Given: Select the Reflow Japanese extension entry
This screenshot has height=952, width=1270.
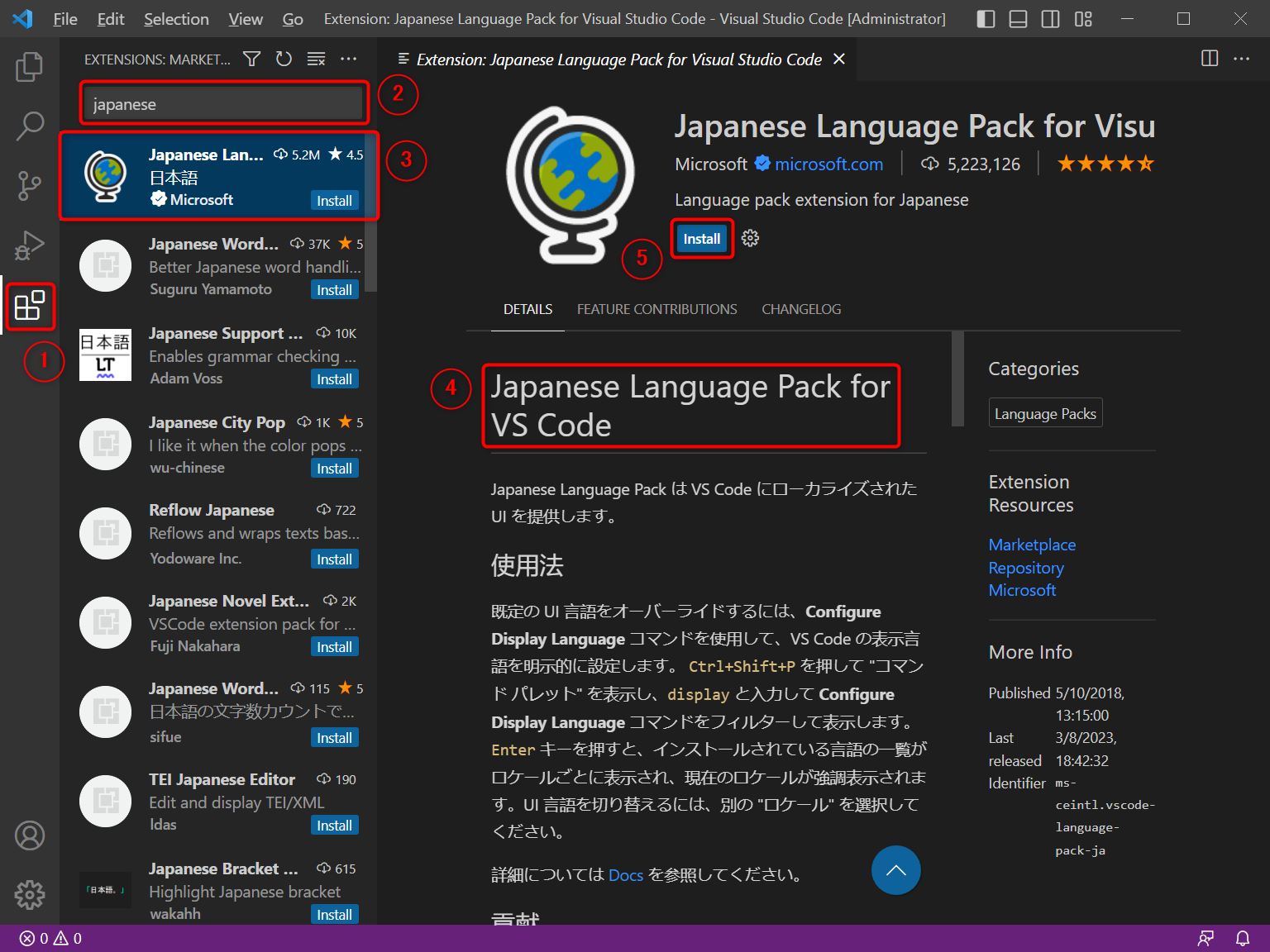Looking at the screenshot, I should (x=218, y=535).
